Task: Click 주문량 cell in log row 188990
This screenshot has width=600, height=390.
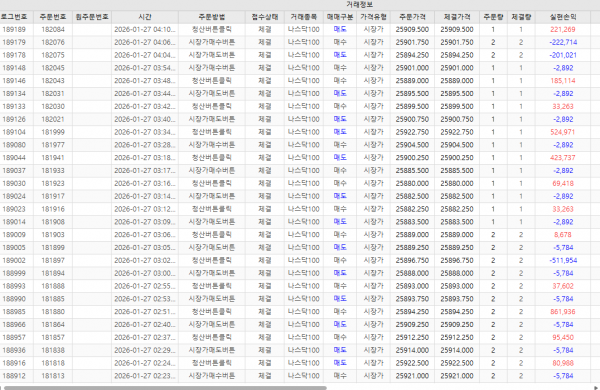Action: point(493,299)
